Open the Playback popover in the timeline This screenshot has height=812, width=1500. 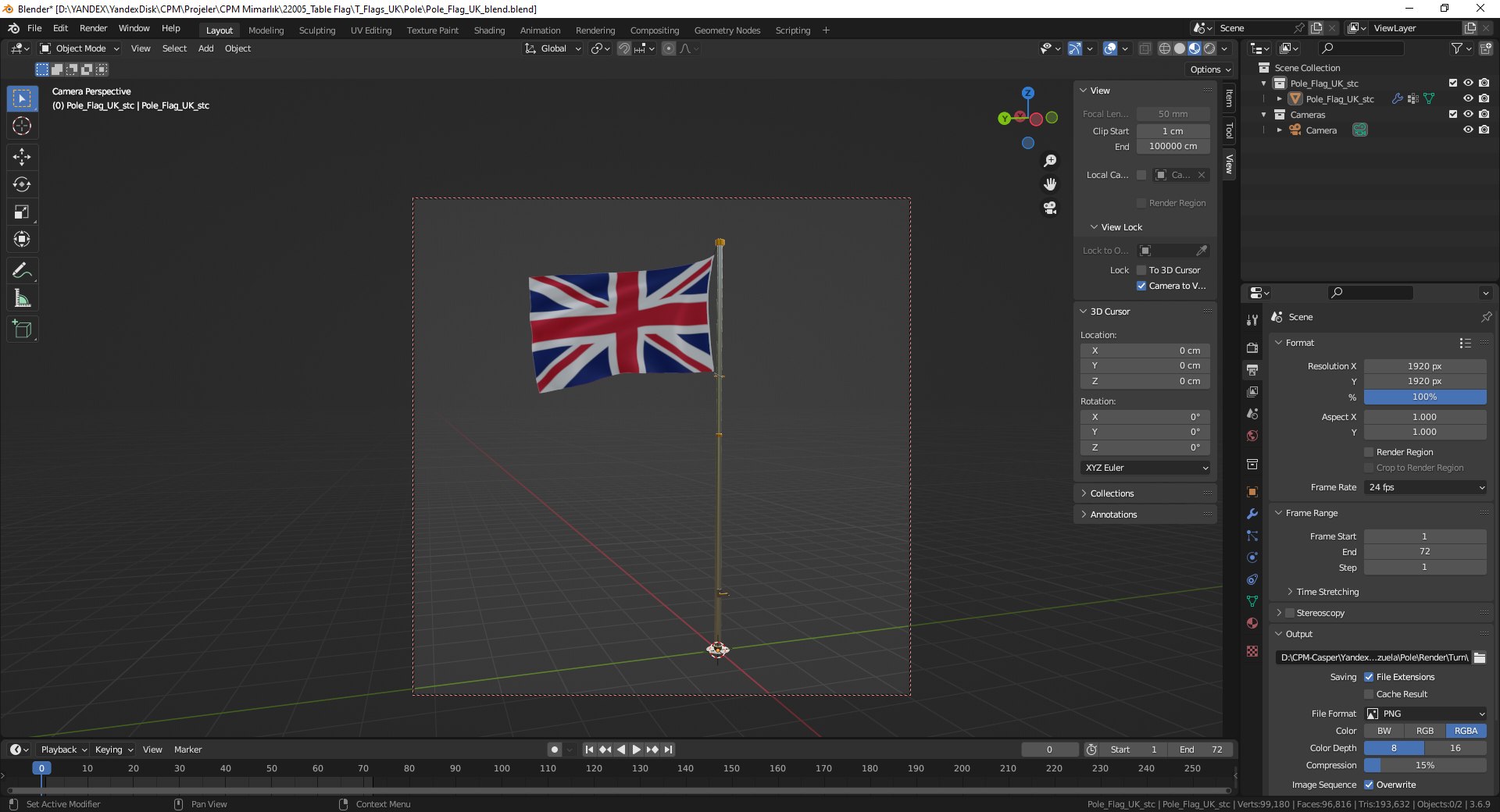63,750
